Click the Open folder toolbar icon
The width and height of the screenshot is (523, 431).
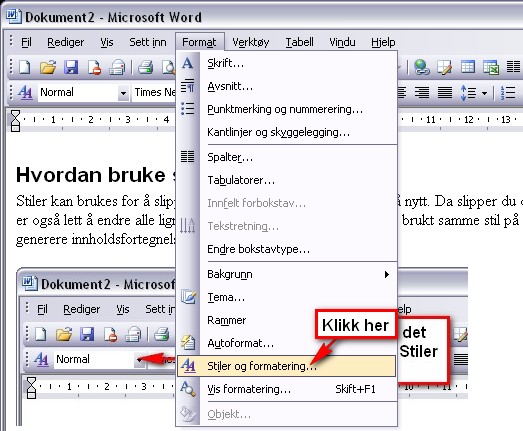click(48, 67)
